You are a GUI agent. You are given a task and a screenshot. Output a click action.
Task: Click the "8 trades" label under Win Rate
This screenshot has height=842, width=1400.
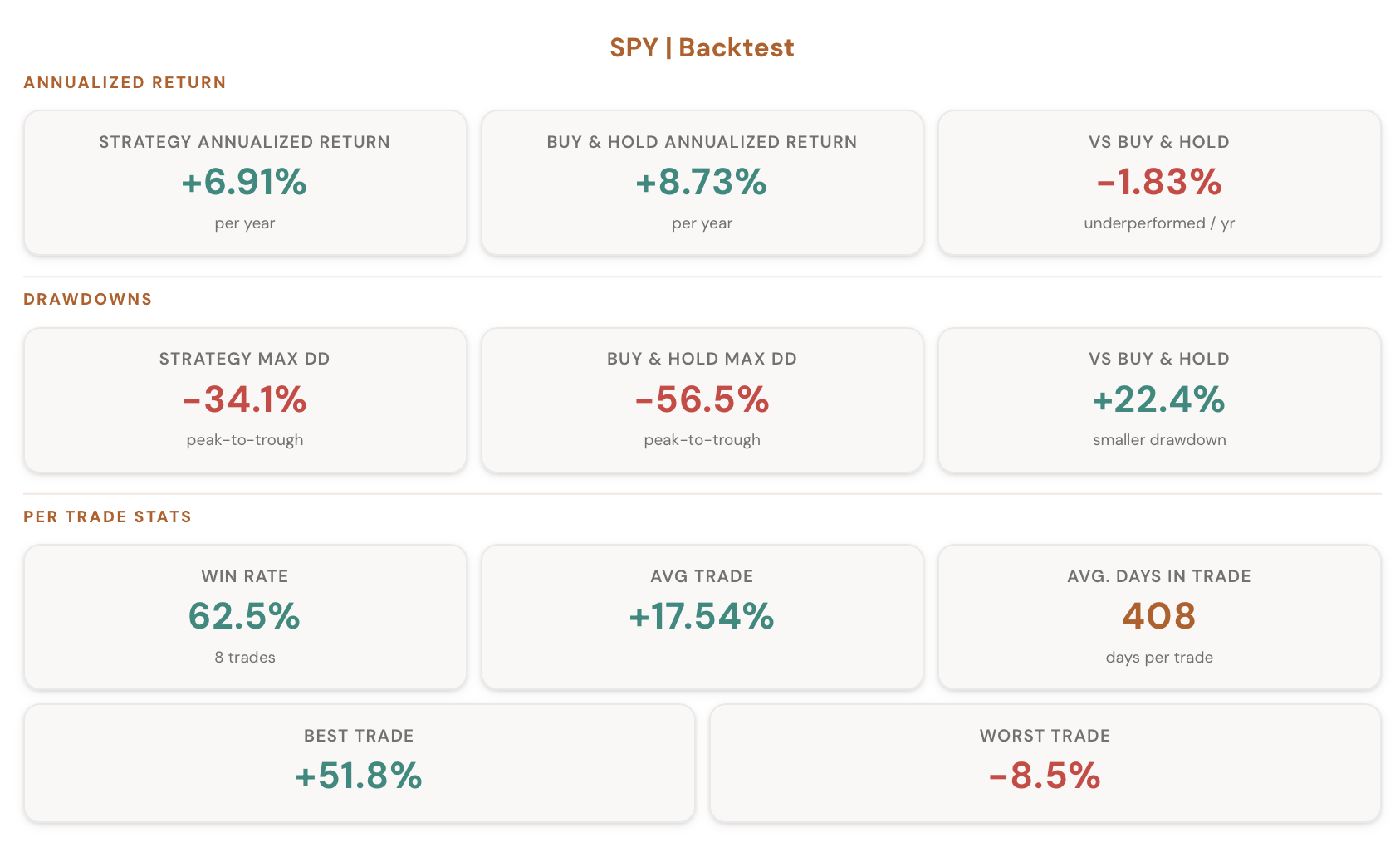coord(245,657)
